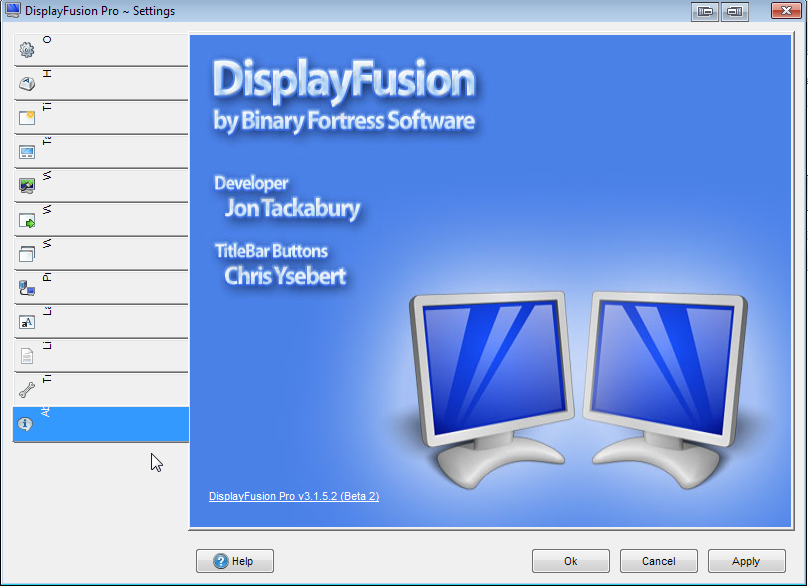
Task: Cancel the settings dialog
Action: pos(658,561)
